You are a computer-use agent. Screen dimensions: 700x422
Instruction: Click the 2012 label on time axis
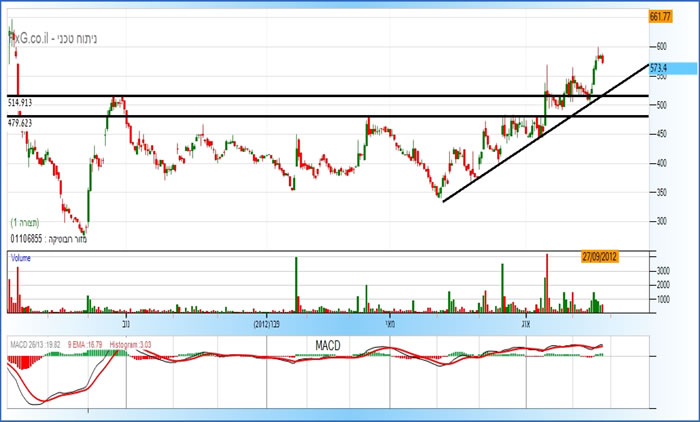click(x=265, y=324)
